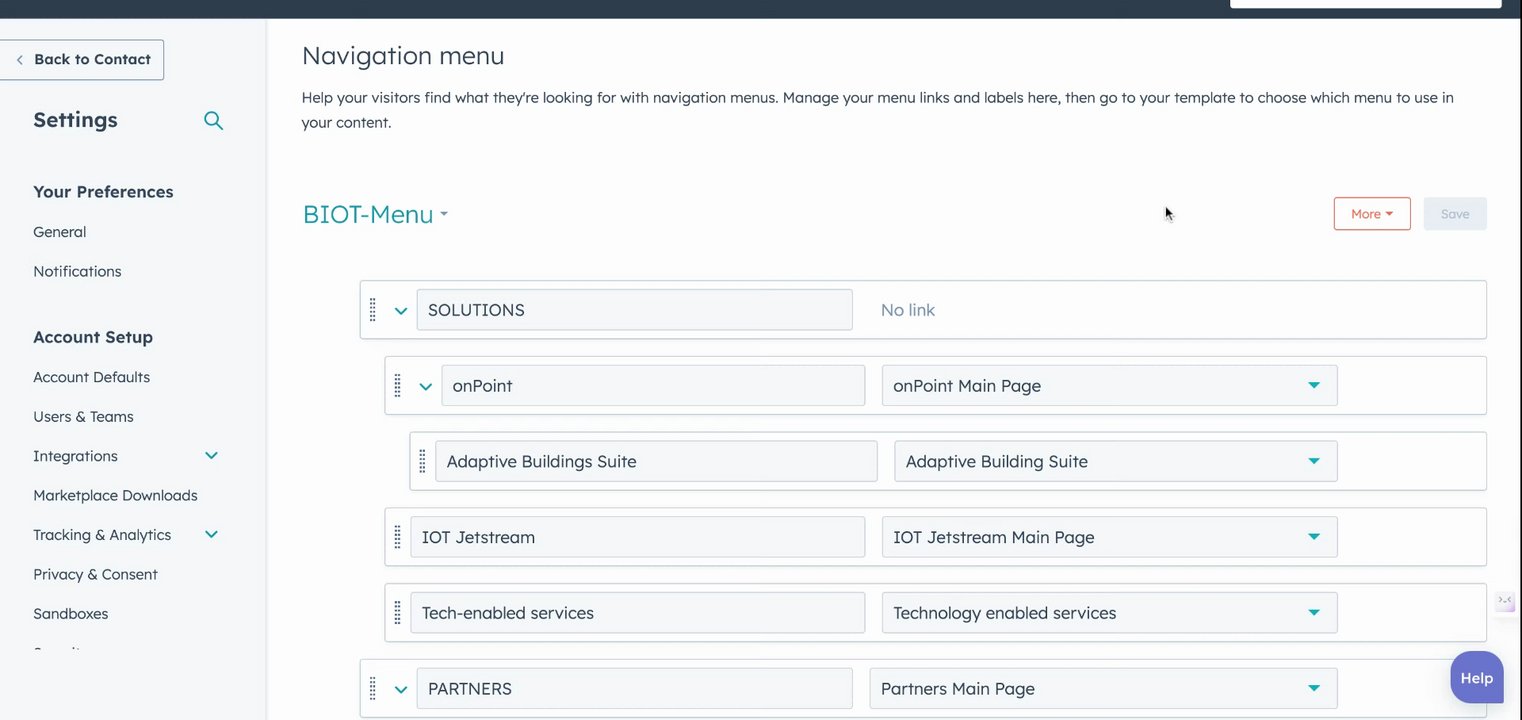Edit the Adaptive Buildings Suite label field
The height and width of the screenshot is (720, 1522).
click(x=656, y=461)
